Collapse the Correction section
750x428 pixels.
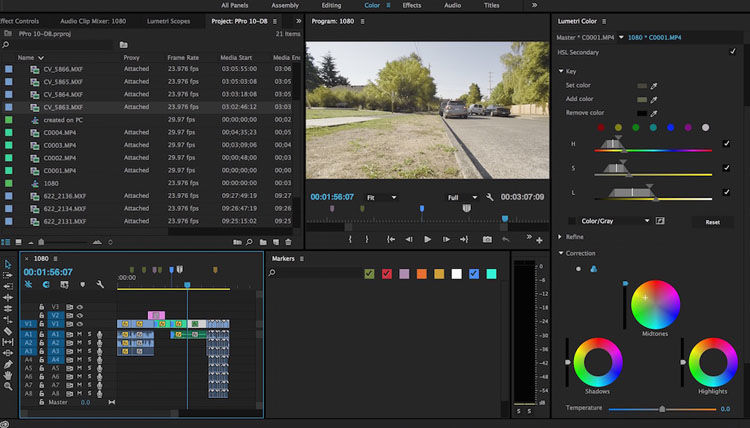coord(561,253)
